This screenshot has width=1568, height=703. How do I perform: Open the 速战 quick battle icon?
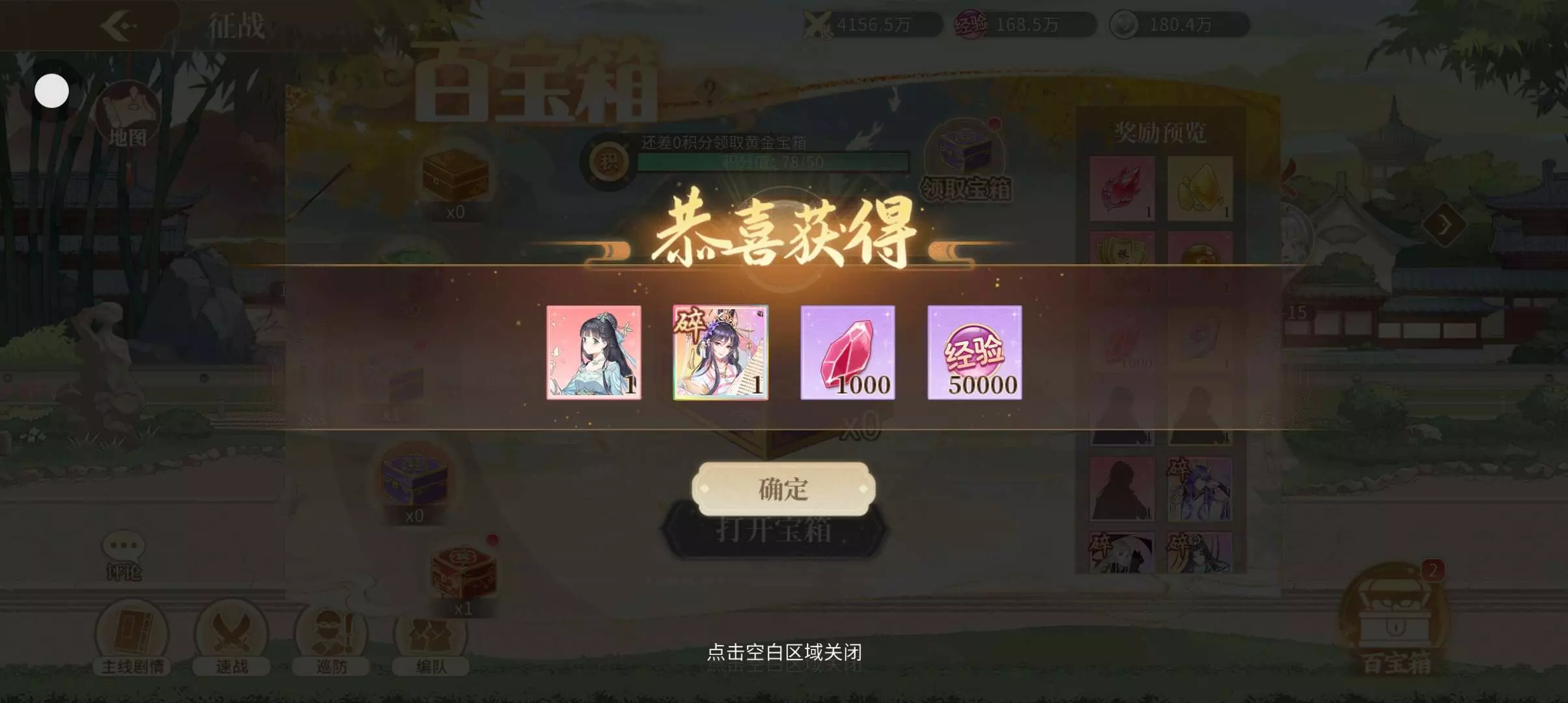[x=232, y=639]
